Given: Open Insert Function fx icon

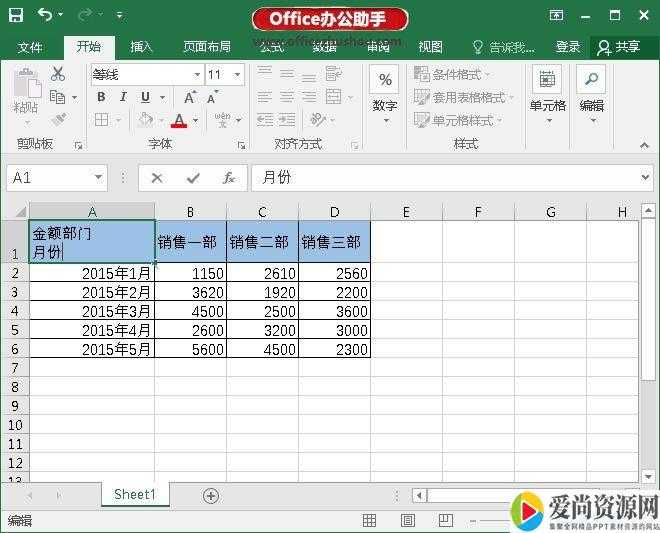Looking at the screenshot, I should pos(229,178).
